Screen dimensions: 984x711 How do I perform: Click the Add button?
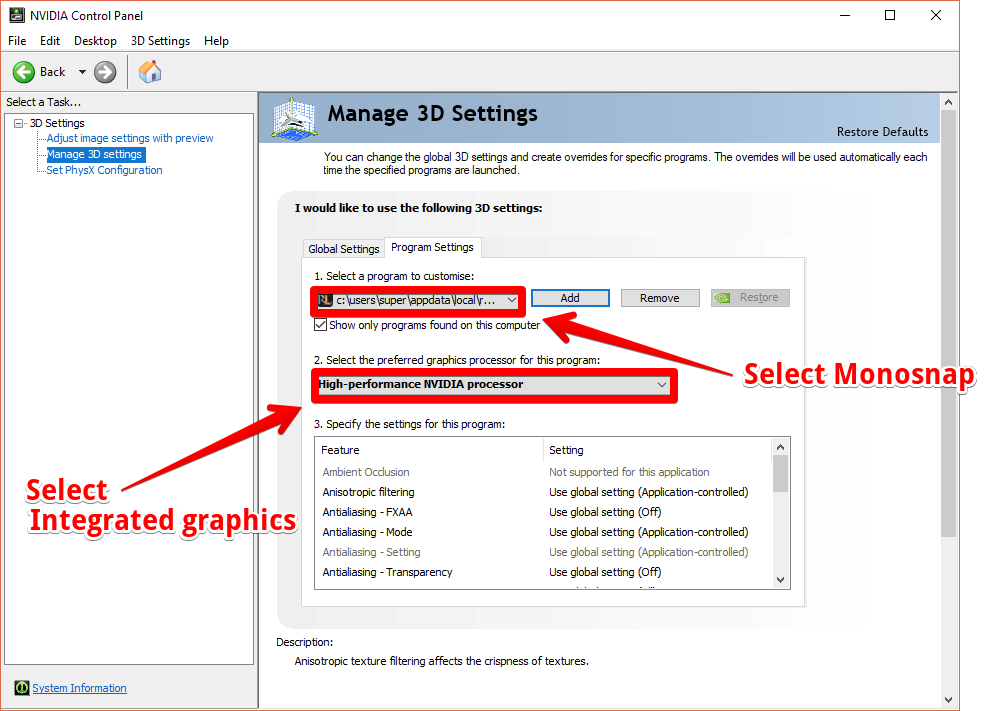570,298
